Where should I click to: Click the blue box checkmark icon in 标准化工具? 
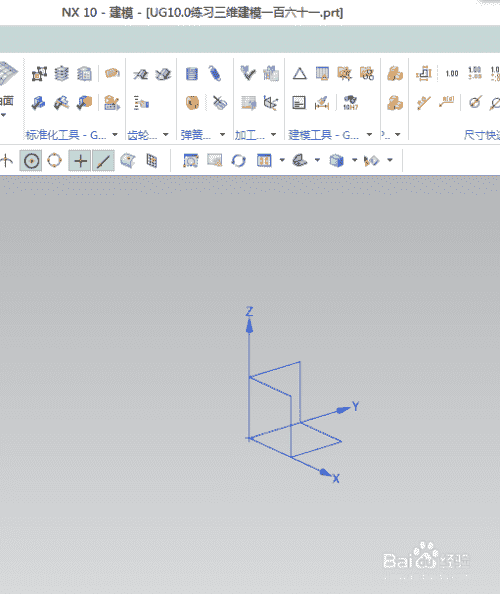coord(39,103)
